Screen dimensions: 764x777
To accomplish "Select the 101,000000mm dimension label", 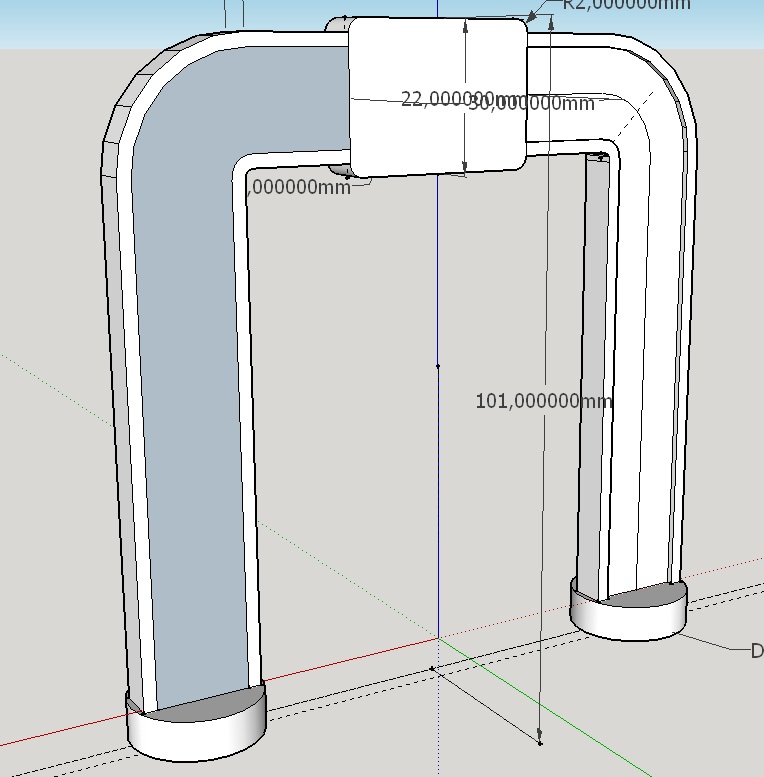I will point(544,401).
